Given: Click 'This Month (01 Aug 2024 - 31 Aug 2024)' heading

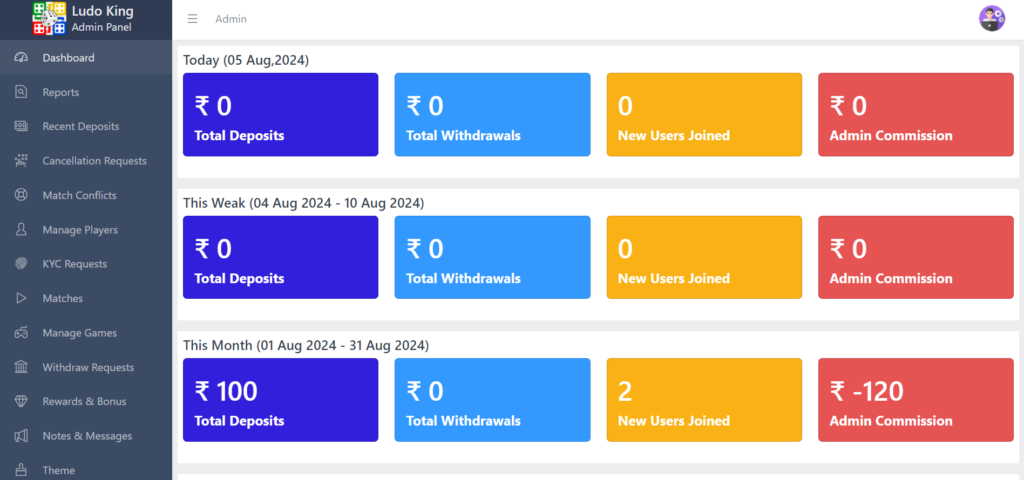Looking at the screenshot, I should (306, 345).
